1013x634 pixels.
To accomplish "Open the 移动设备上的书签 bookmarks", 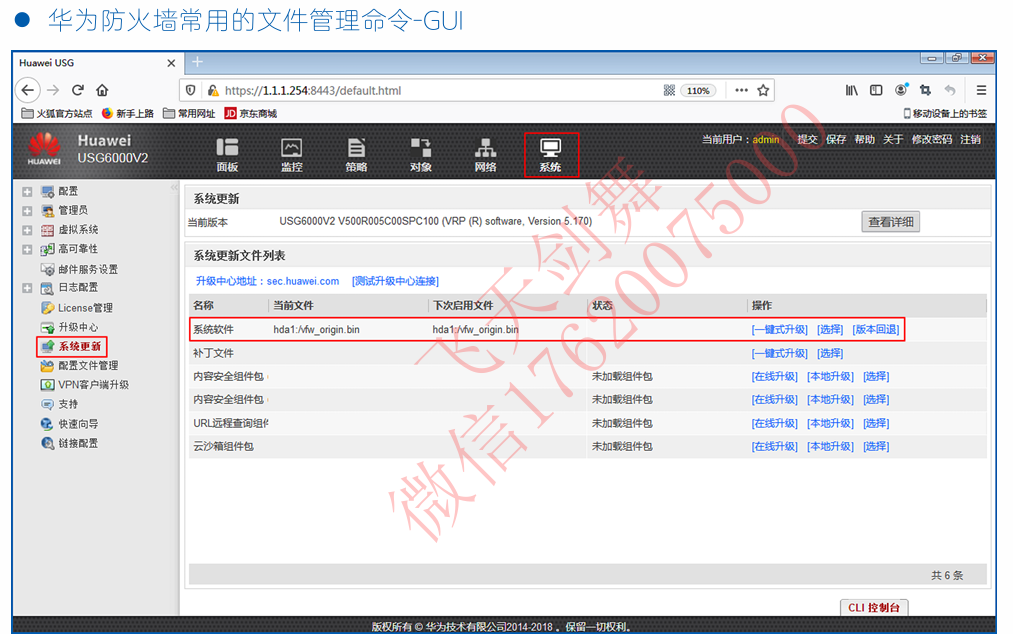I will (945, 114).
